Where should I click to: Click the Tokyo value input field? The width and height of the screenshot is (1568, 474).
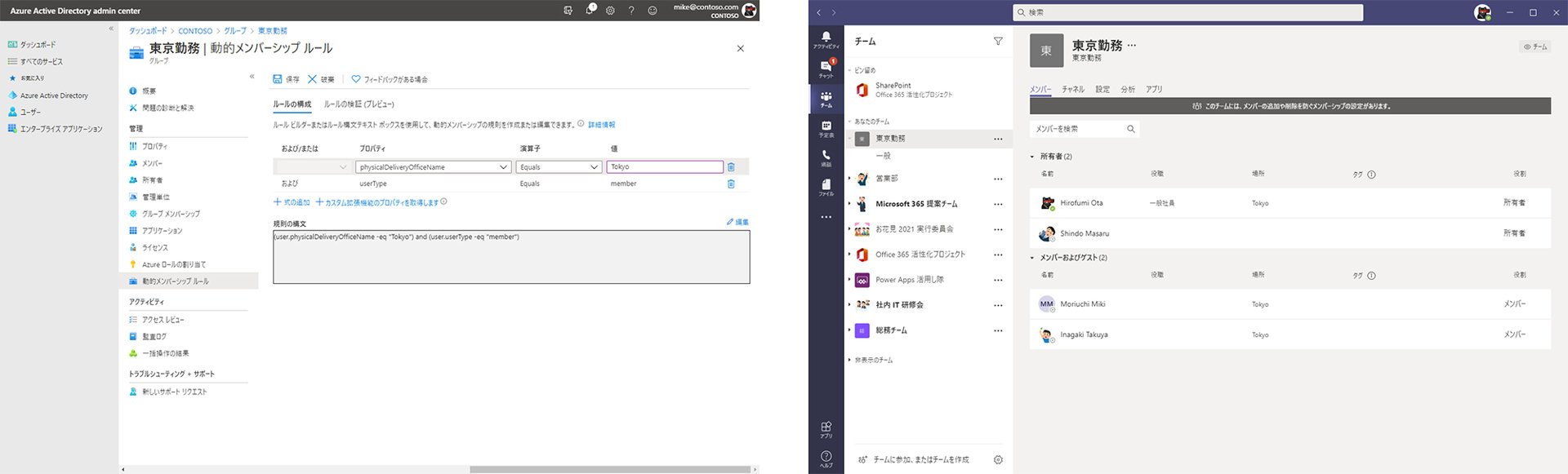[x=665, y=167]
